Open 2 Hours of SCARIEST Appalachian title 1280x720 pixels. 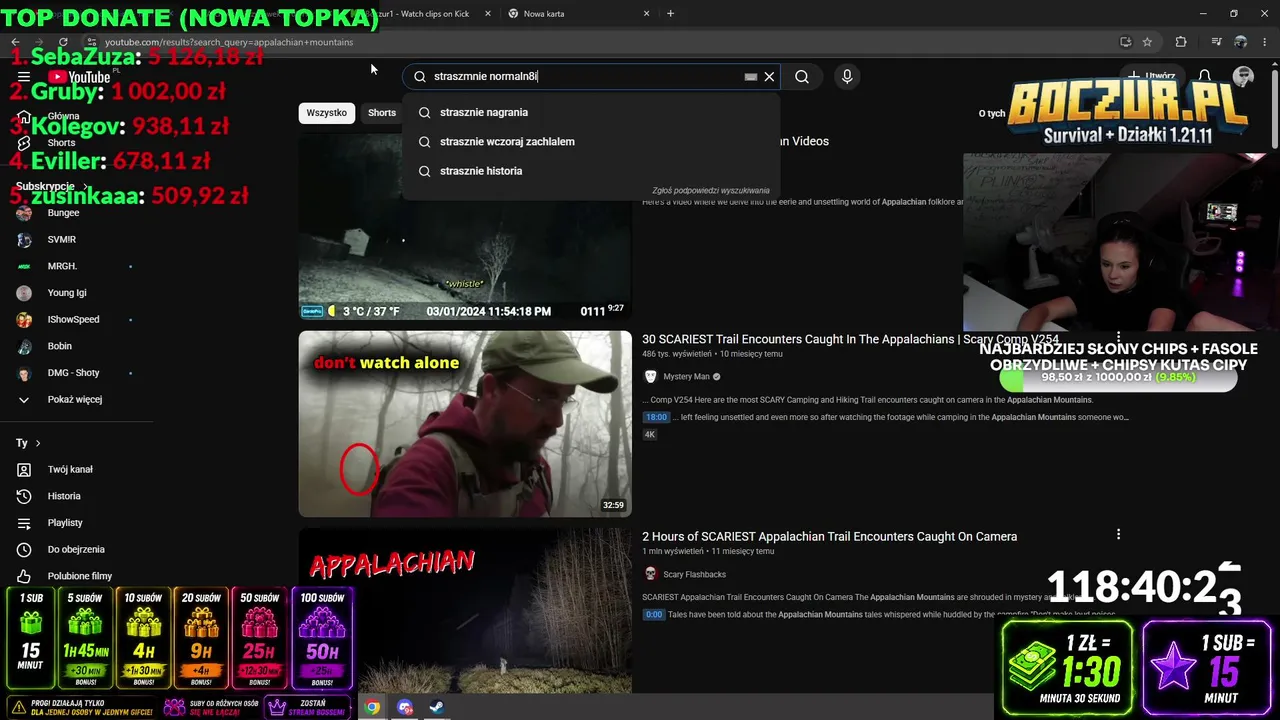click(x=829, y=536)
